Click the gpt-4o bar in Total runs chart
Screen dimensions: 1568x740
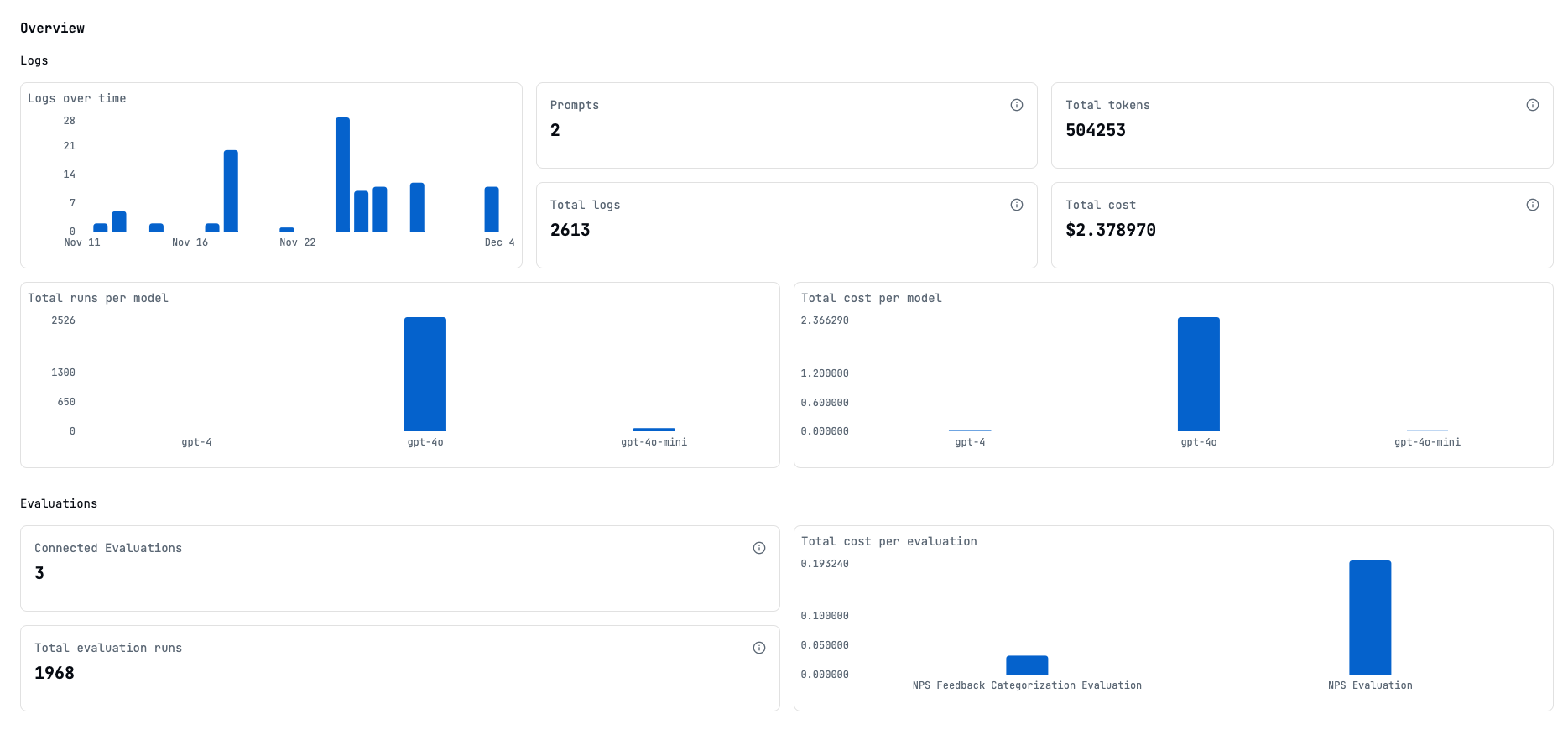[x=425, y=374]
